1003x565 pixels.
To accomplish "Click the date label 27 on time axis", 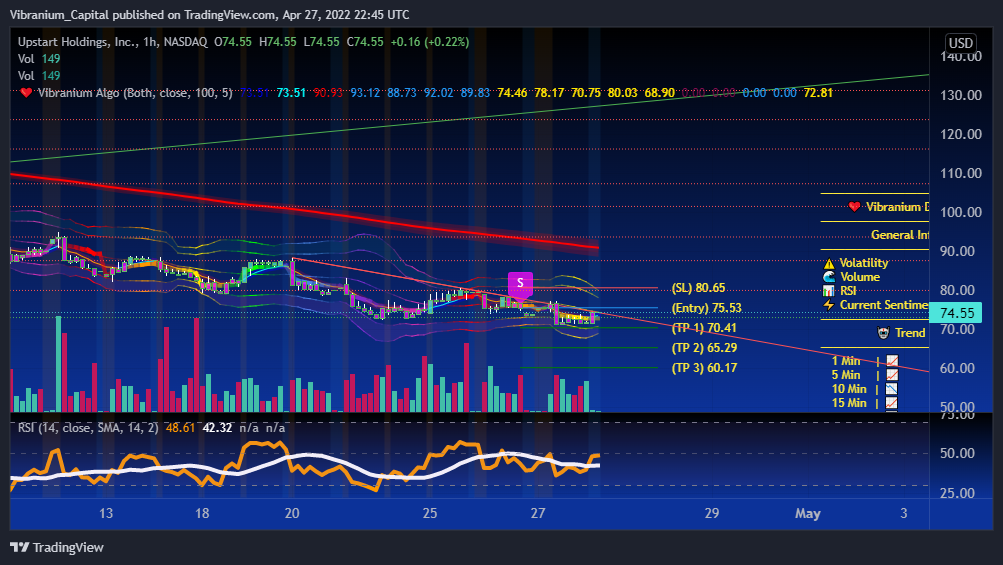I will pyautogui.click(x=538, y=513).
